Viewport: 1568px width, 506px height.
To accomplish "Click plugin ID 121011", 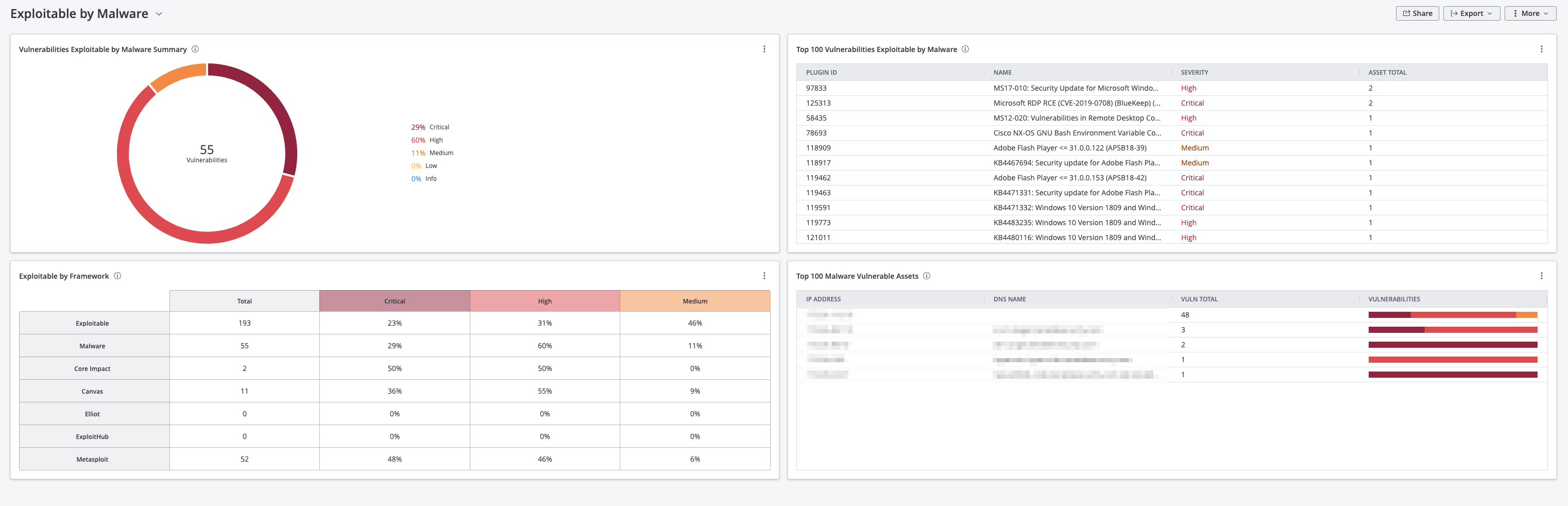I will click(x=818, y=238).
